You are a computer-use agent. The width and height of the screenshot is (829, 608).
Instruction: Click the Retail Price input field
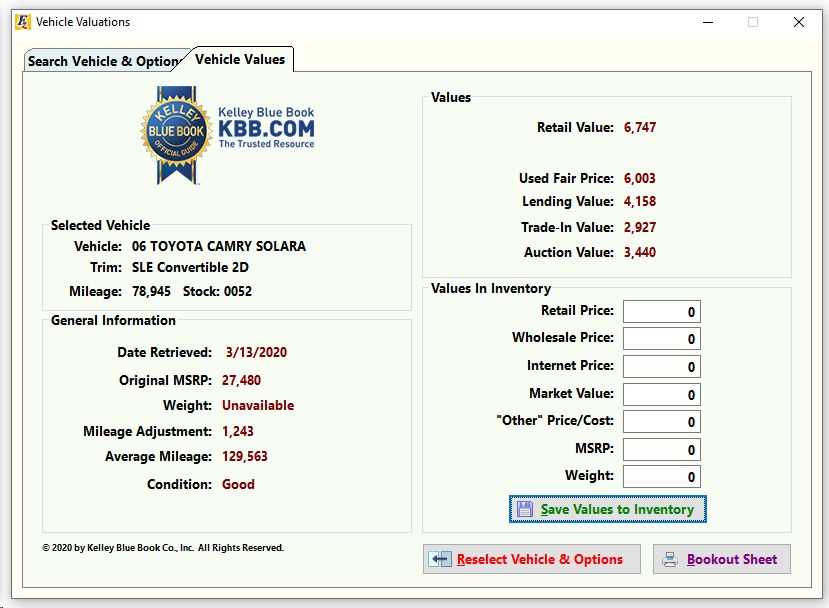coord(661,310)
